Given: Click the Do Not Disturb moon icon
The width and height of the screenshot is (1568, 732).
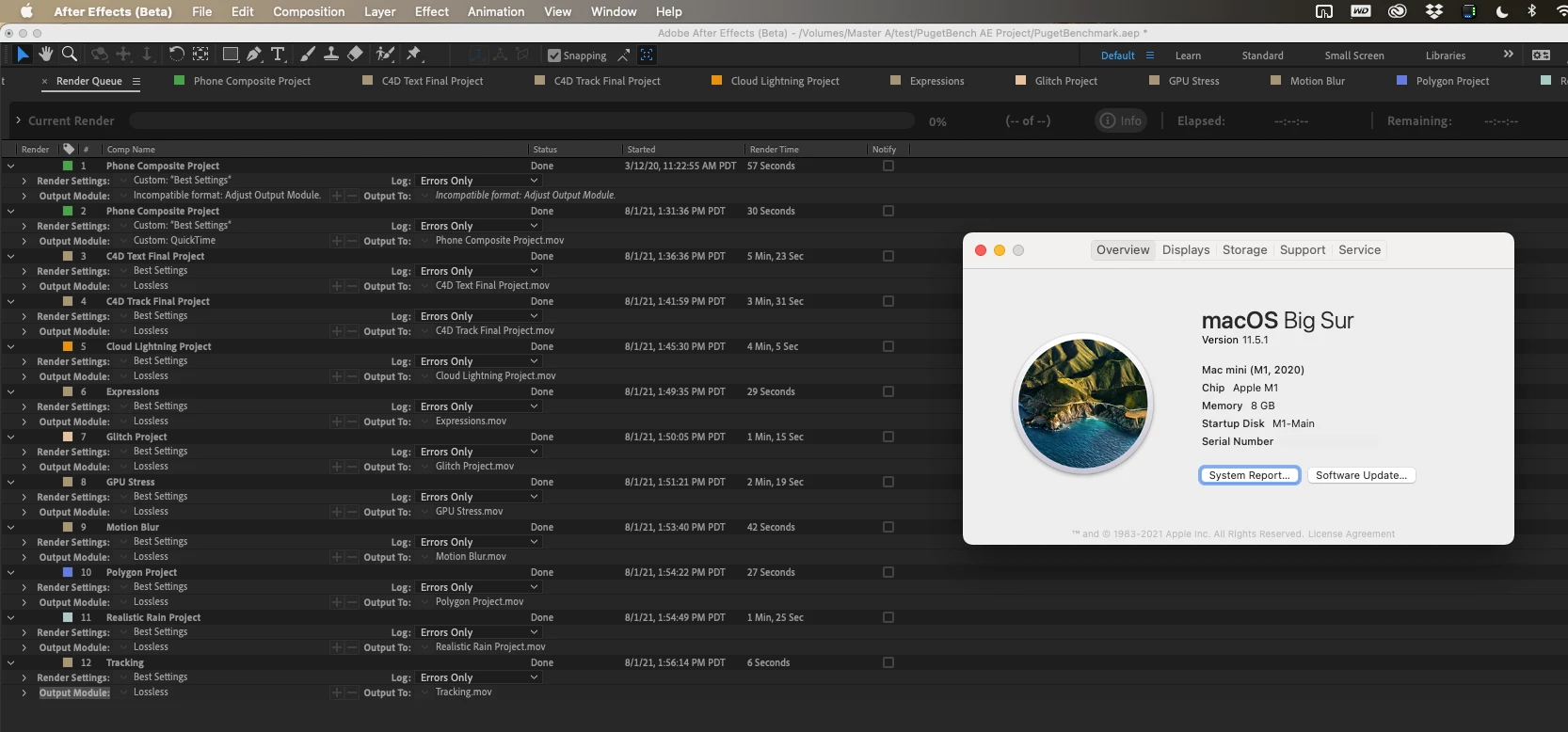Looking at the screenshot, I should [1502, 11].
